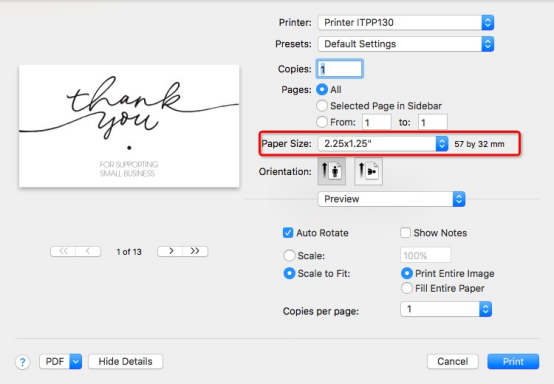Select the Scale radio option
Screen dimensions: 554x384
289,255
